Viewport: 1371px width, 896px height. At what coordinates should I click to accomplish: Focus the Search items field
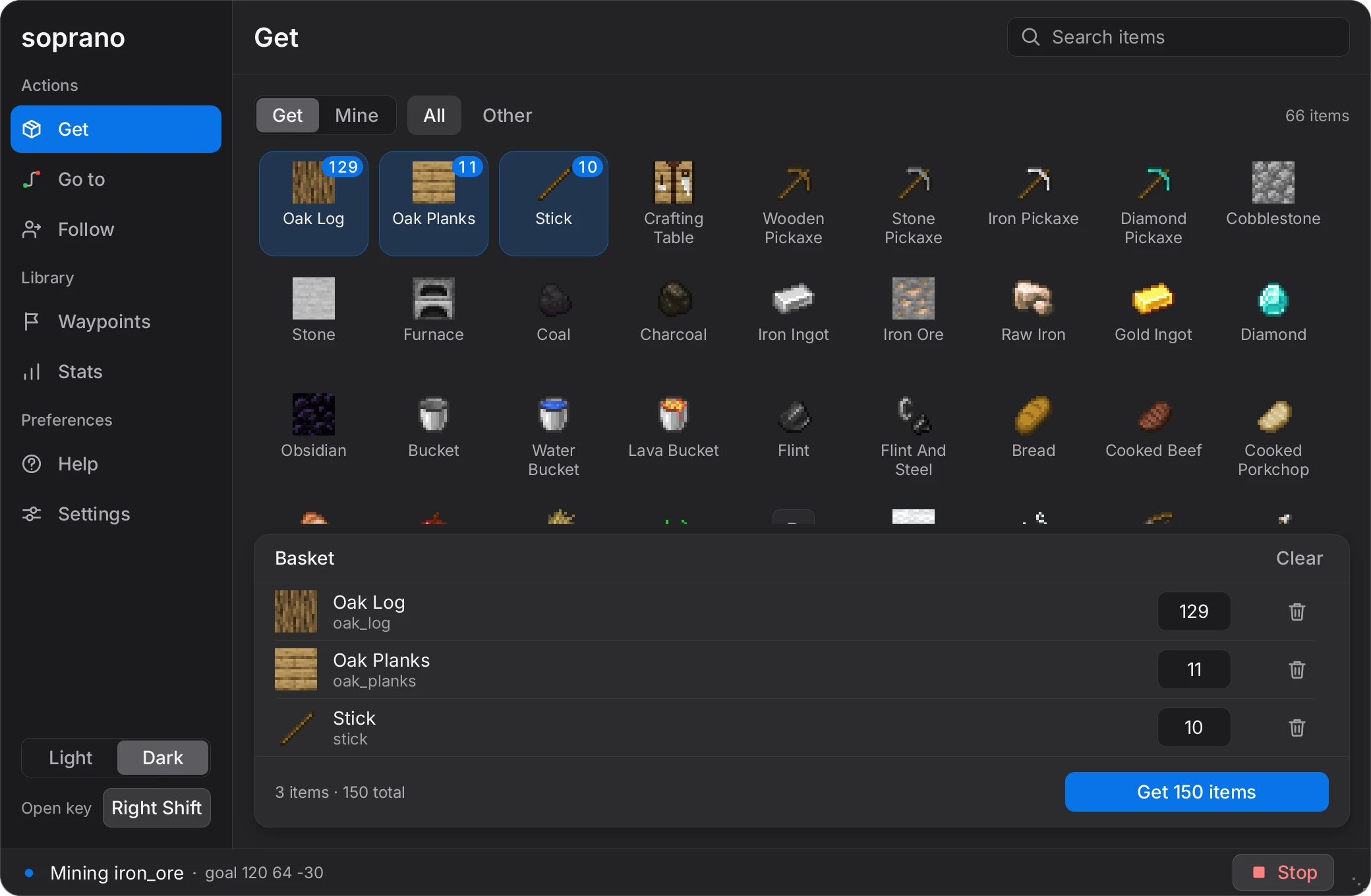(x=1178, y=37)
